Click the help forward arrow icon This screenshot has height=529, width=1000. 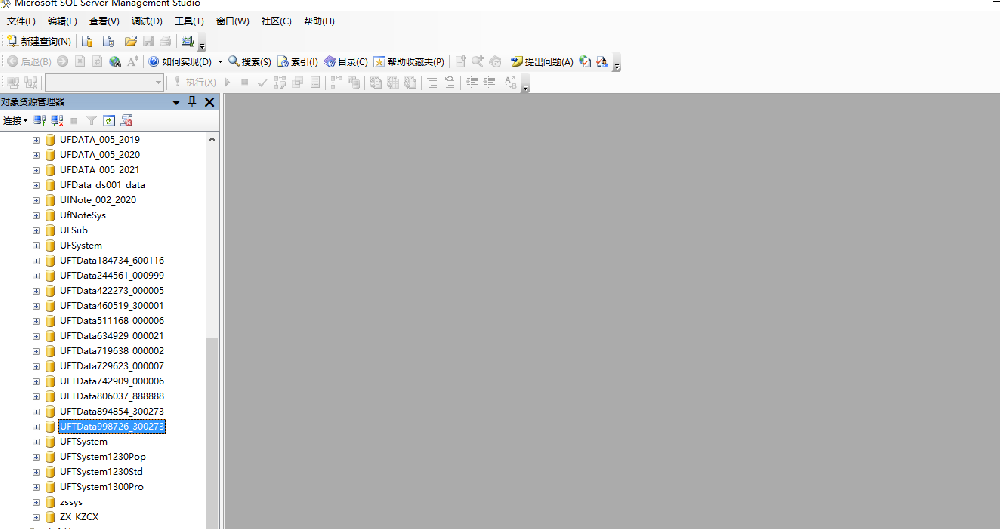pyautogui.click(x=62, y=62)
